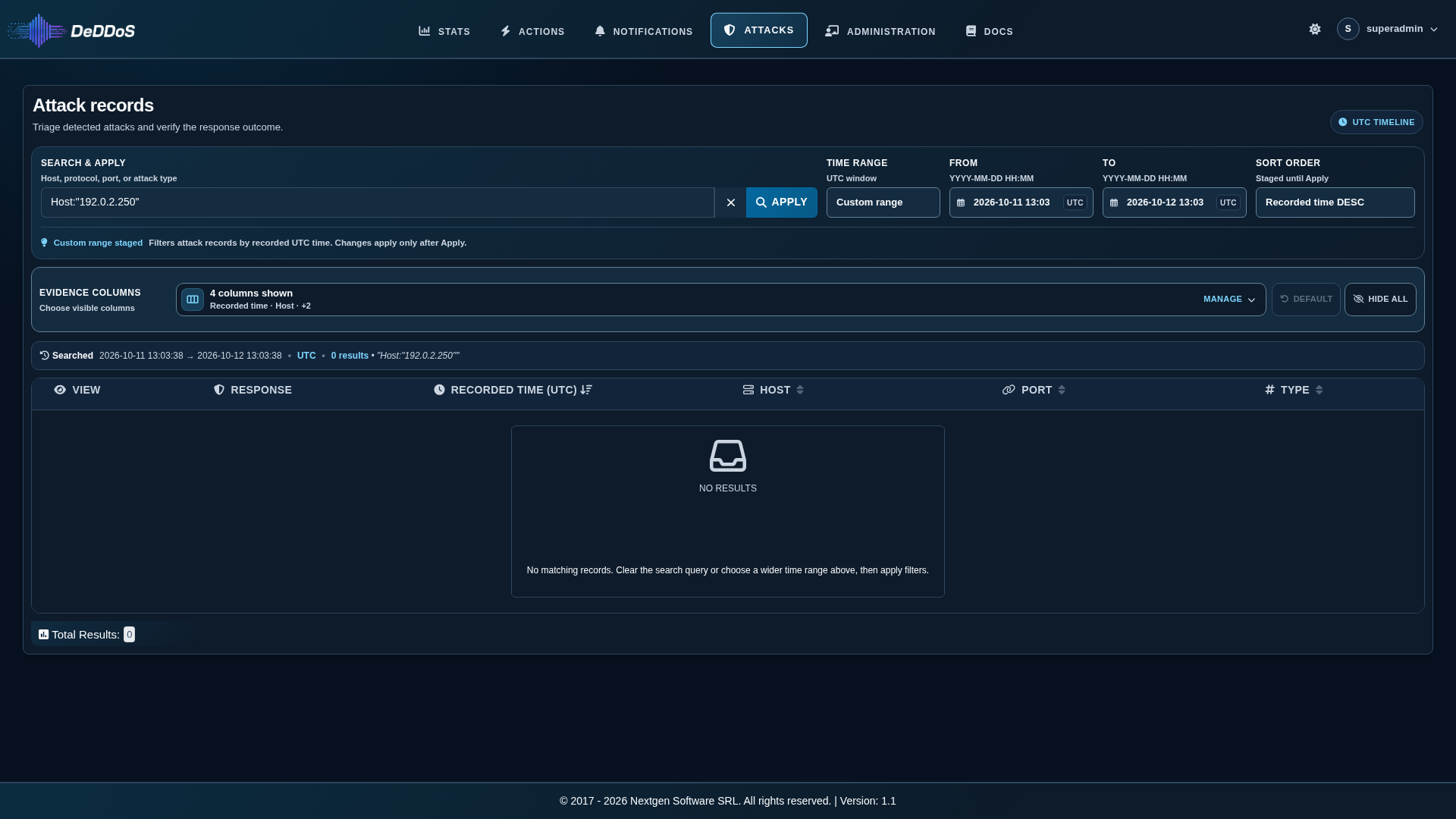Reset columns with Default button
Viewport: 1456px width, 819px height.
tap(1306, 300)
